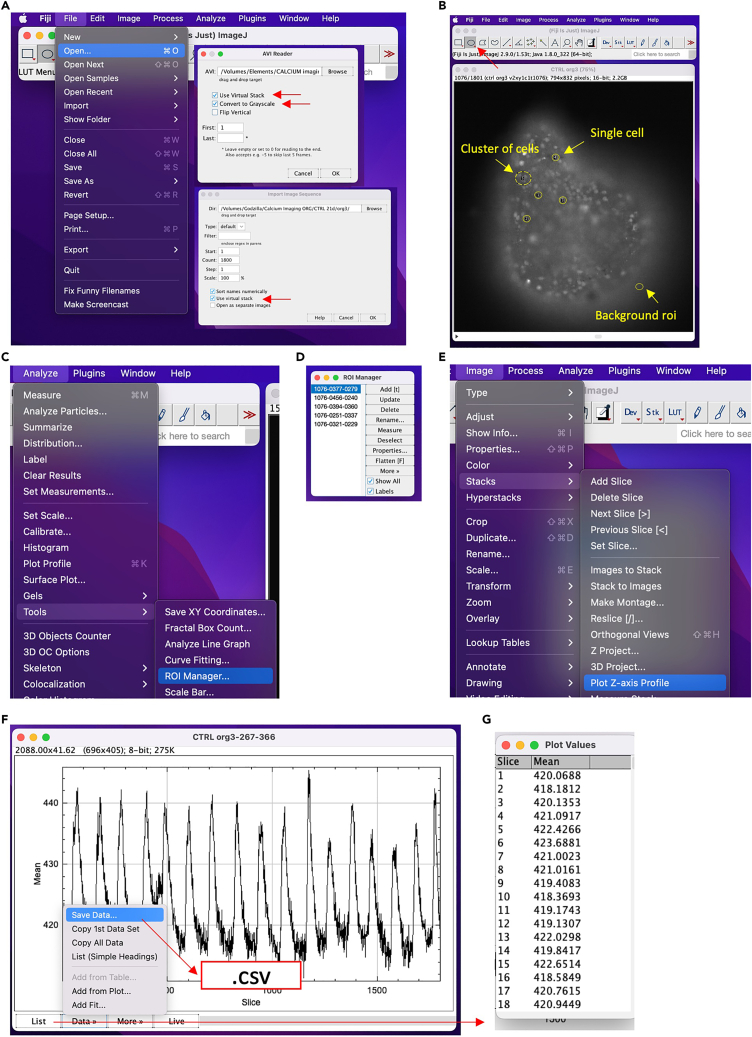752x1037 pixels.
Task: Toggle the Convert to Grayscale checkbox
Action: pyautogui.click(x=215, y=104)
